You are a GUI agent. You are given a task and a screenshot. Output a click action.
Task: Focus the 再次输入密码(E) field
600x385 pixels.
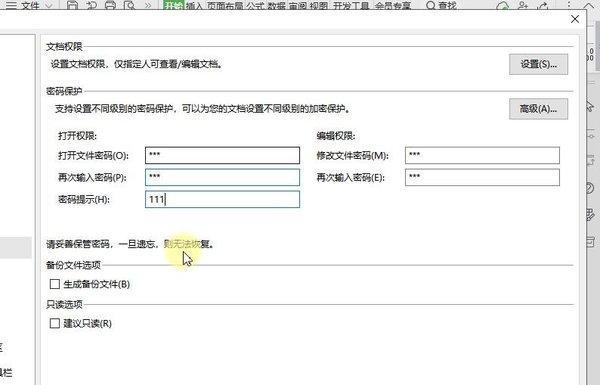pos(482,177)
